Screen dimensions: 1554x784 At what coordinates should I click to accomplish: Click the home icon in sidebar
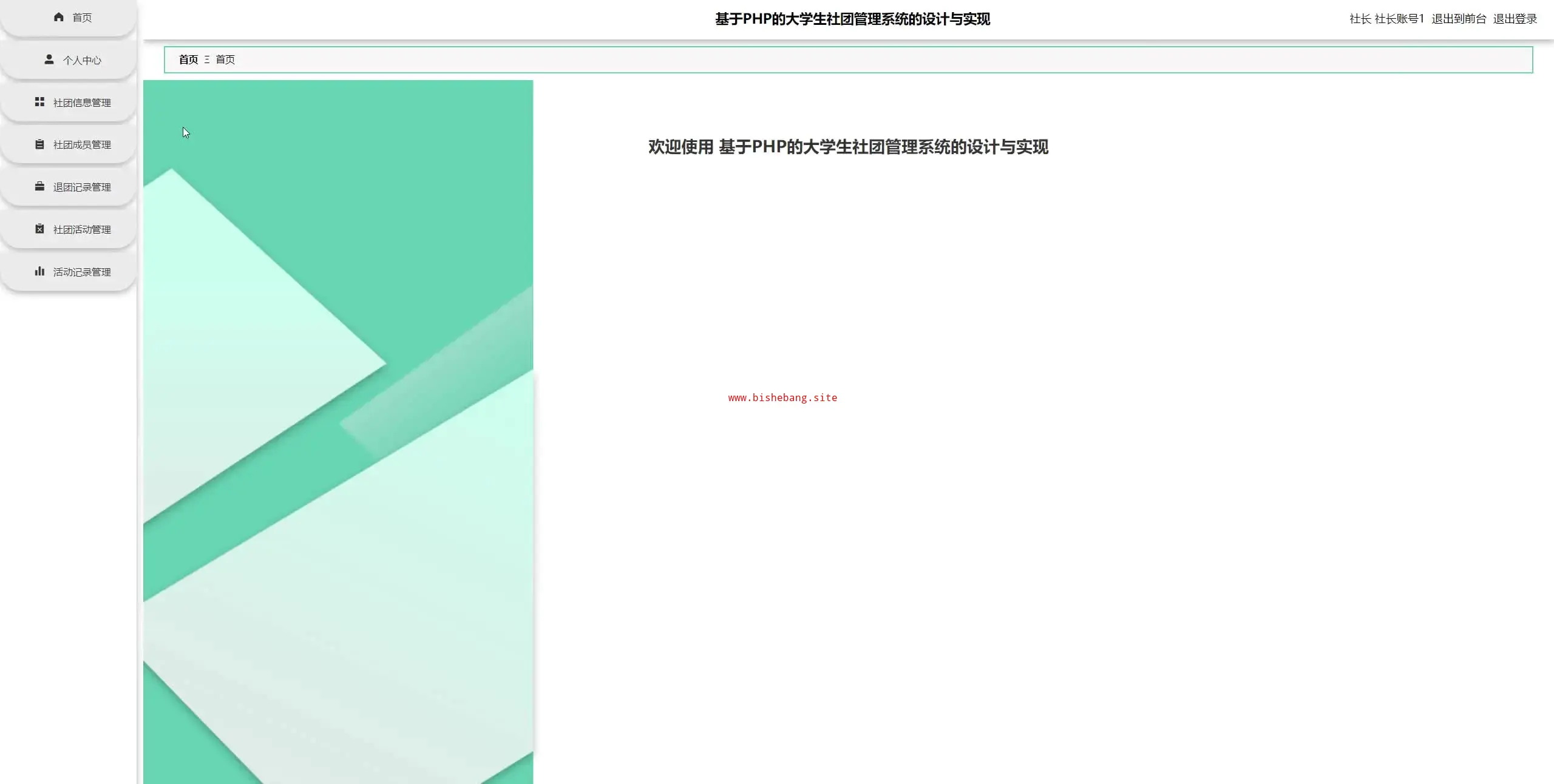58,17
